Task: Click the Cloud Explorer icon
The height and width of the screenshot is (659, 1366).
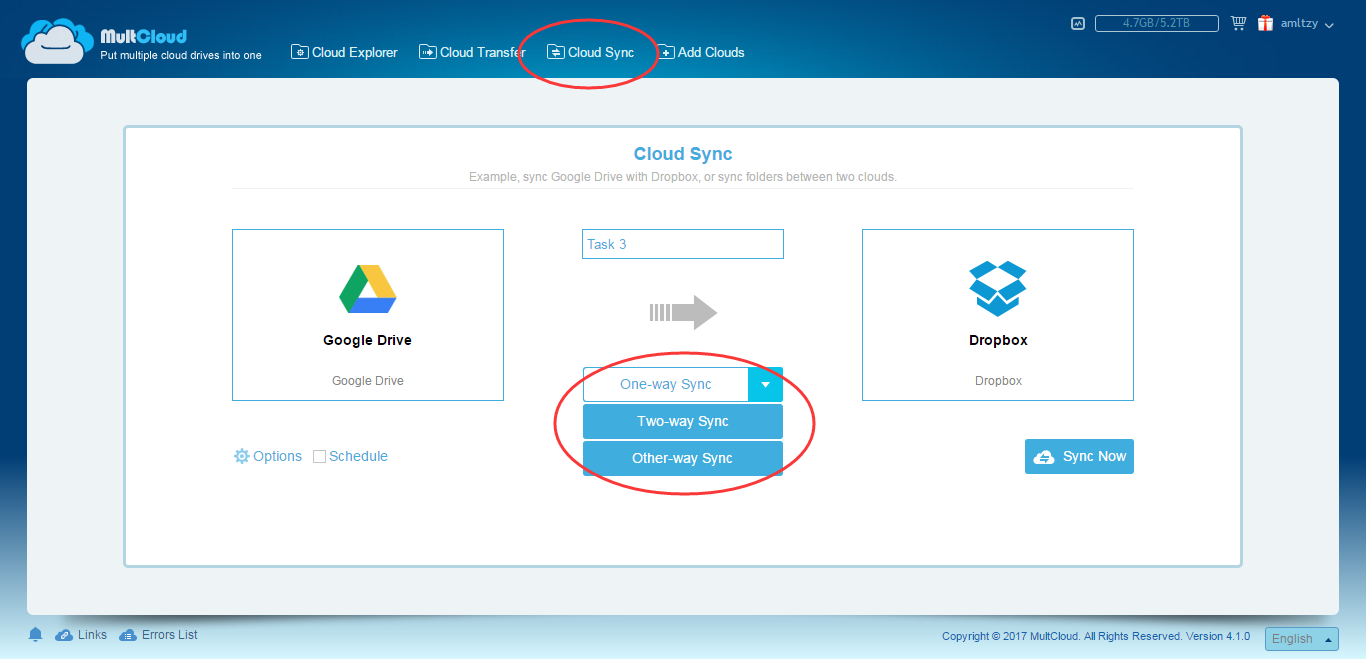Action: [299, 52]
